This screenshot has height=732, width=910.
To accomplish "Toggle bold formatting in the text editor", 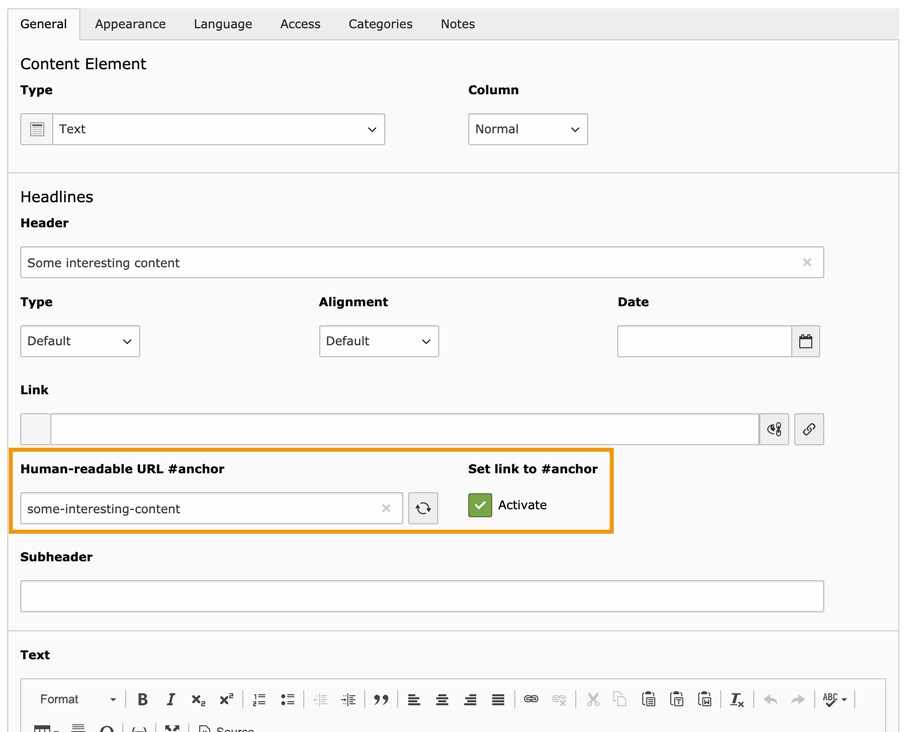I will pyautogui.click(x=143, y=699).
